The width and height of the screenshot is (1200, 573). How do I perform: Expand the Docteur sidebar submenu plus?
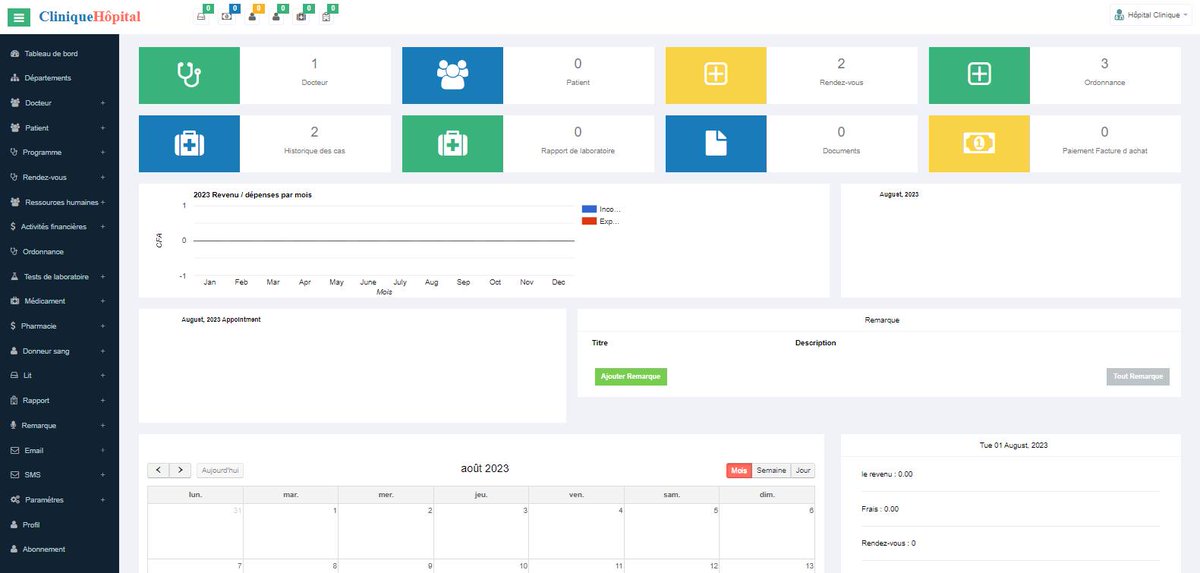coord(103,103)
